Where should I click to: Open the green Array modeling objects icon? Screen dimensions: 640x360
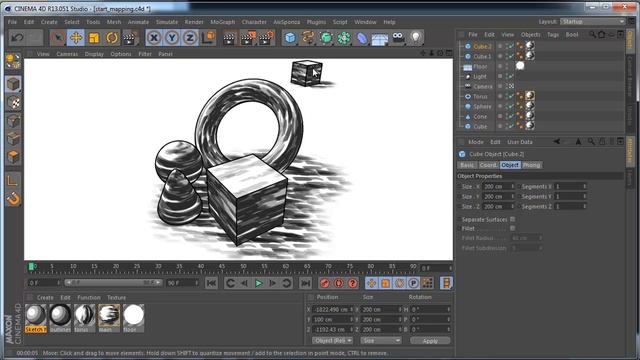click(x=344, y=38)
